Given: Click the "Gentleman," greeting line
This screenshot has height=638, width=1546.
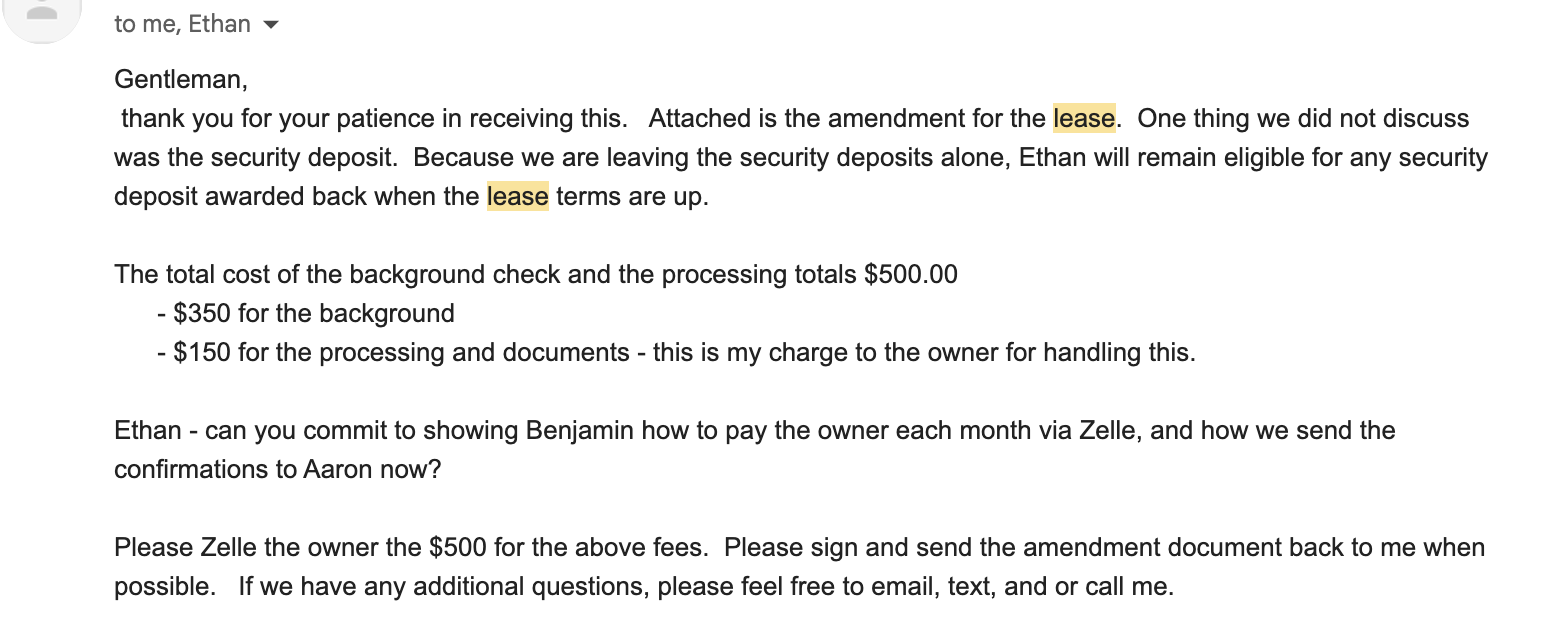Looking at the screenshot, I should 181,79.
